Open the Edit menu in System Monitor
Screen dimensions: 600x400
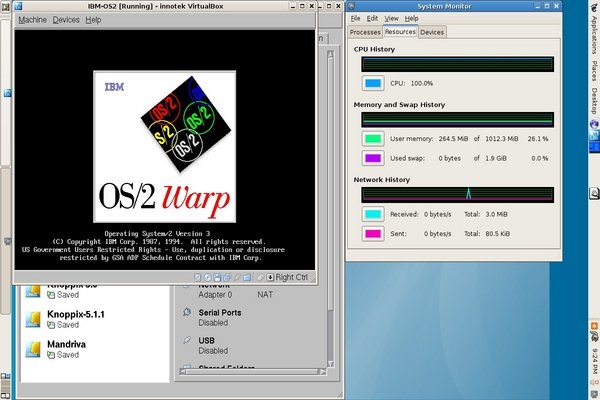(374, 18)
